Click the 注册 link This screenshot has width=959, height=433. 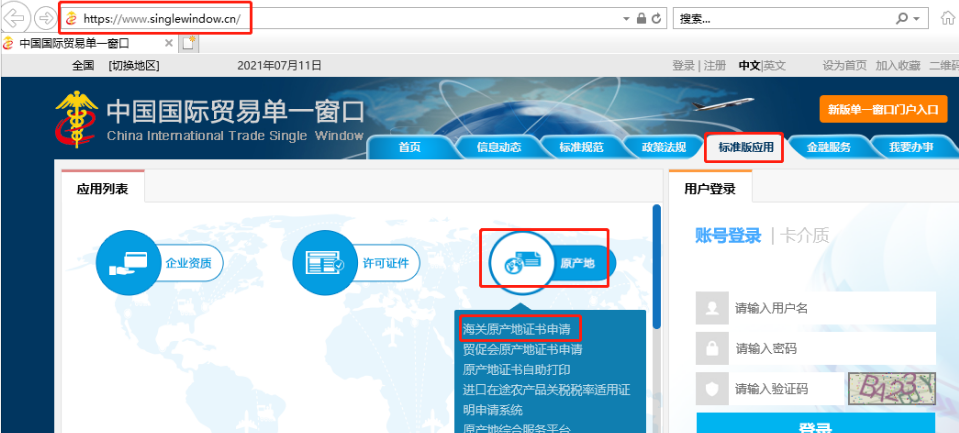(x=714, y=65)
